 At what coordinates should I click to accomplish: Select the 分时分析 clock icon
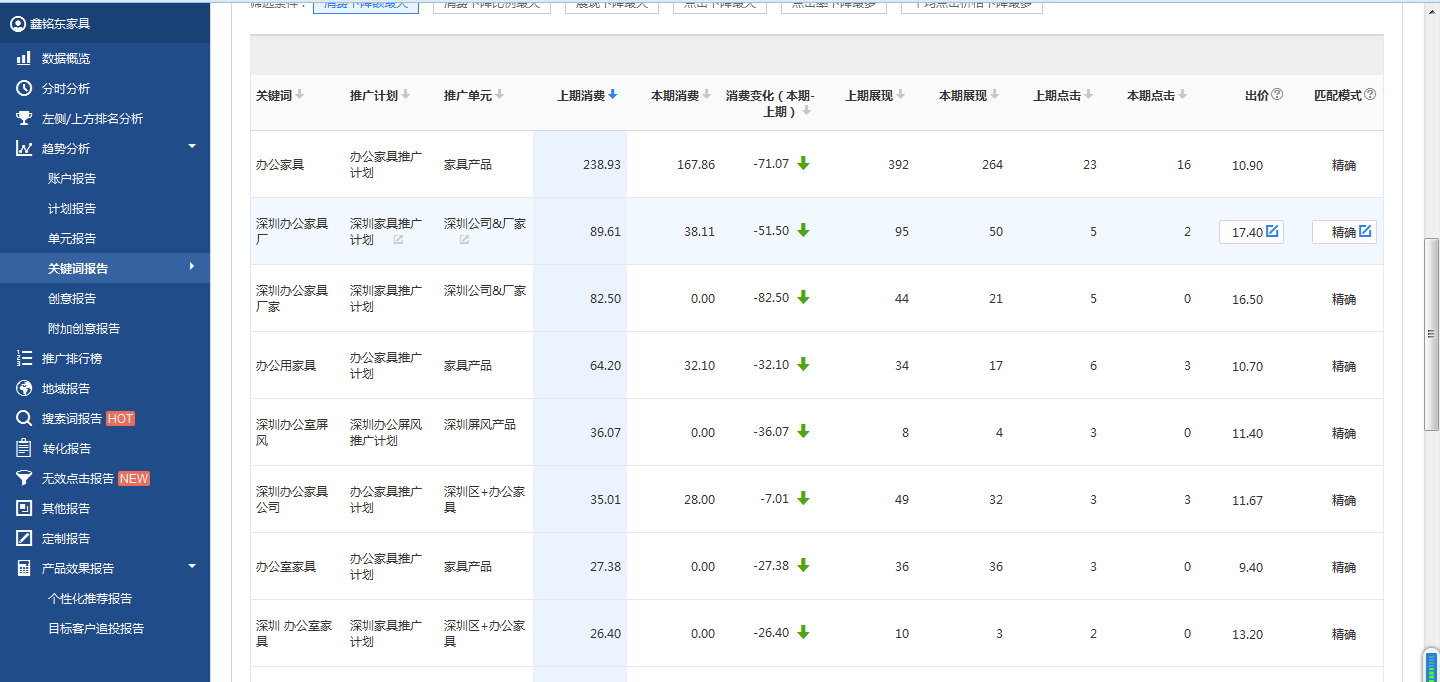coord(23,88)
